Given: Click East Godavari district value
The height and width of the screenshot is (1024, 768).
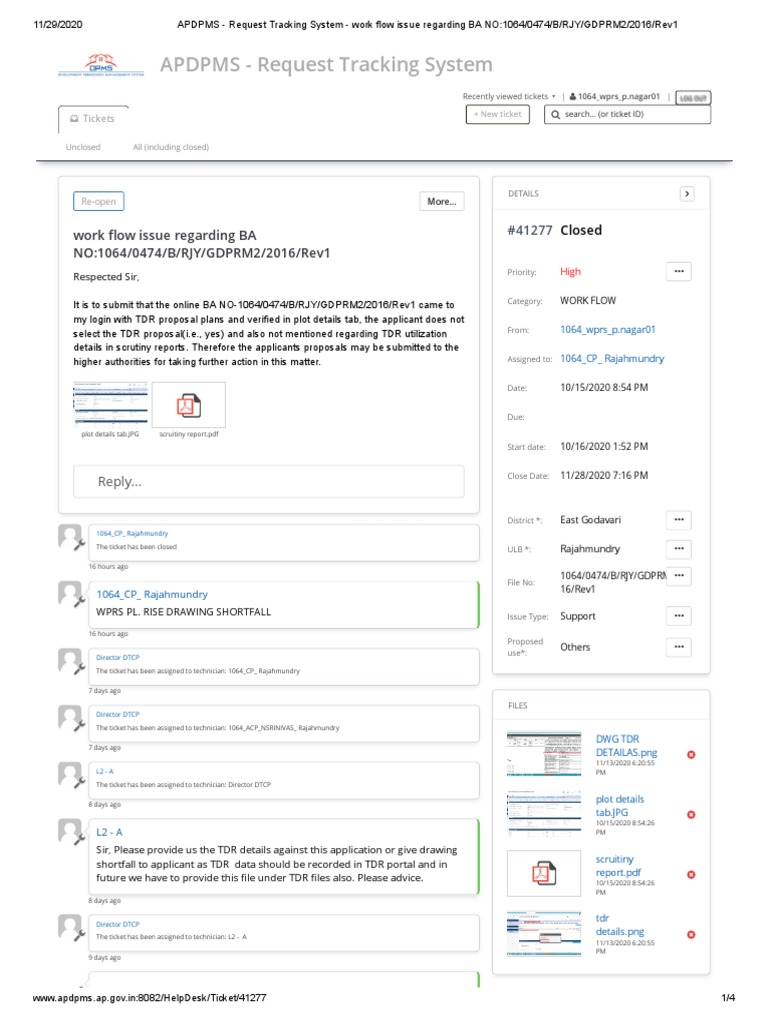Looking at the screenshot, I should 590,520.
